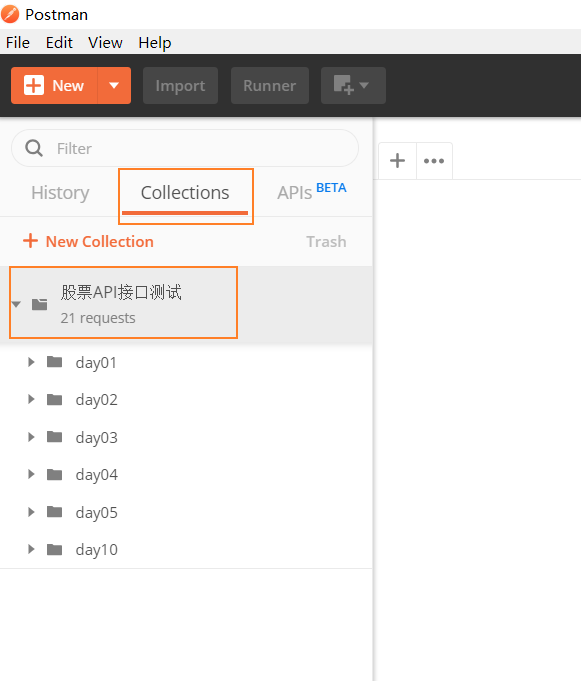
Task: Expand the day10 folder
Action: point(31,549)
